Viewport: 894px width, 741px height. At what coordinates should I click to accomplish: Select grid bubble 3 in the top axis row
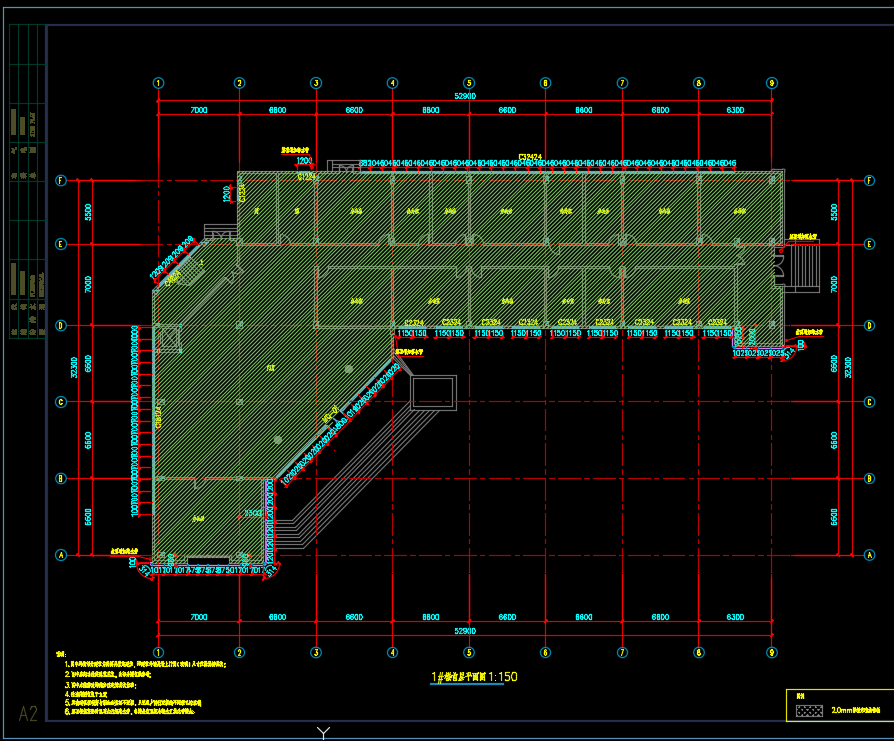pos(316,83)
